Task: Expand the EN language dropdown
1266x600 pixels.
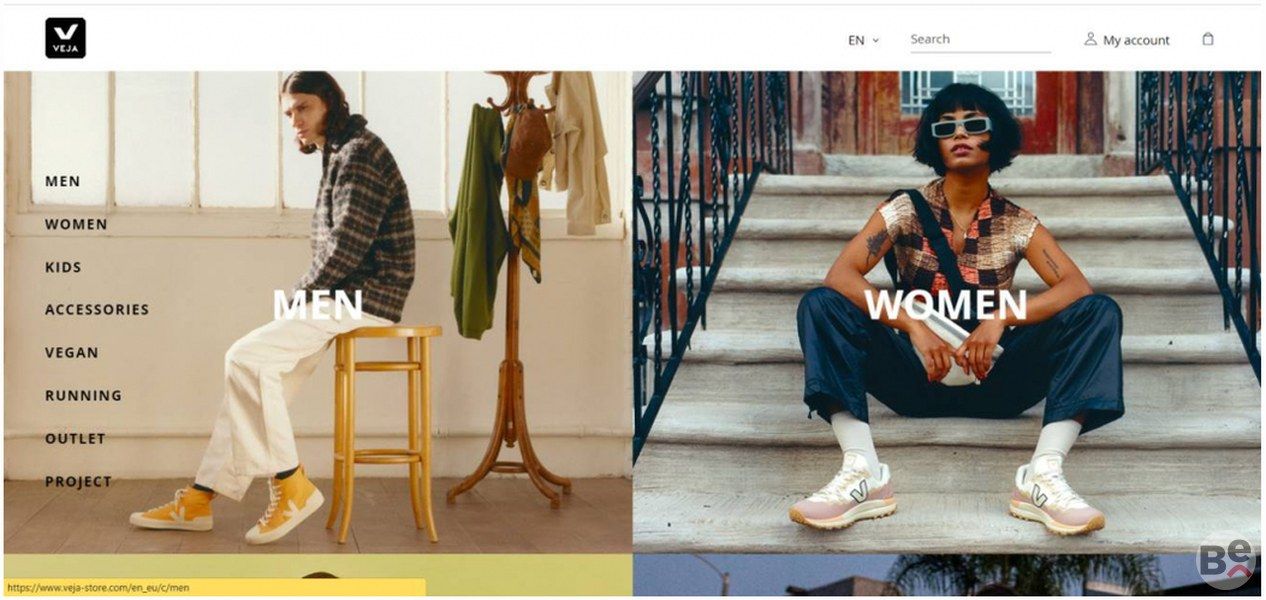Action: (x=863, y=40)
